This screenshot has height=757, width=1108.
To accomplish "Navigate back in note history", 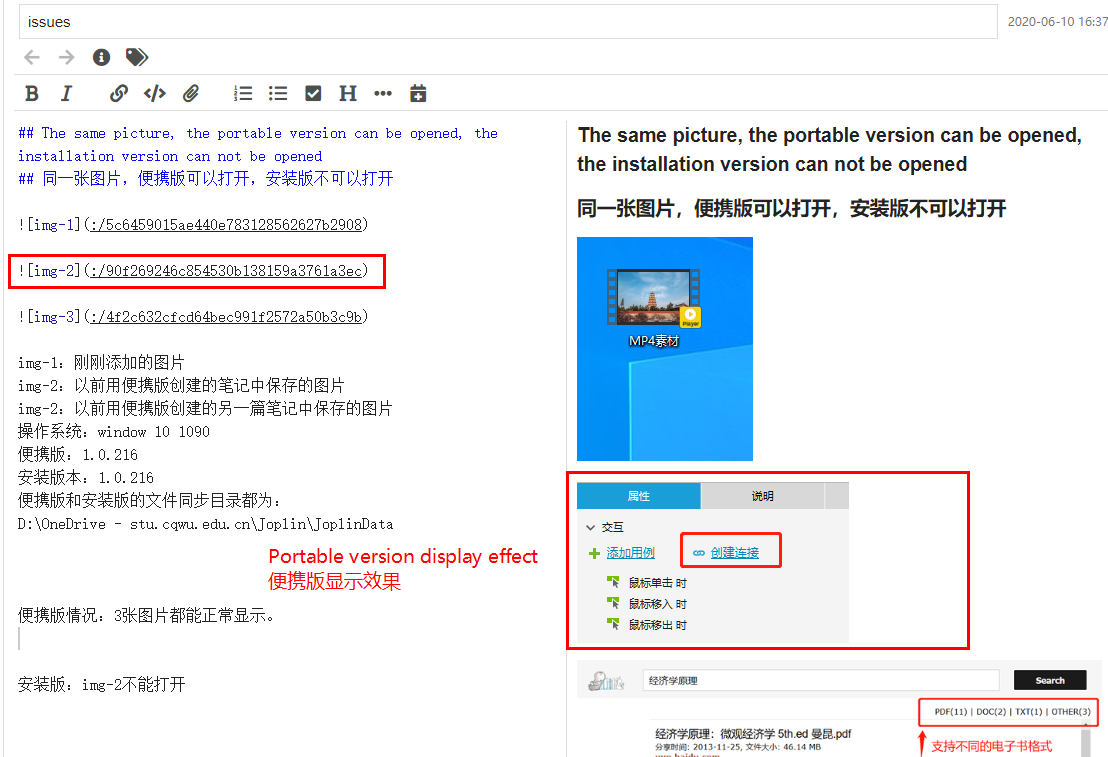I will pyautogui.click(x=33, y=57).
